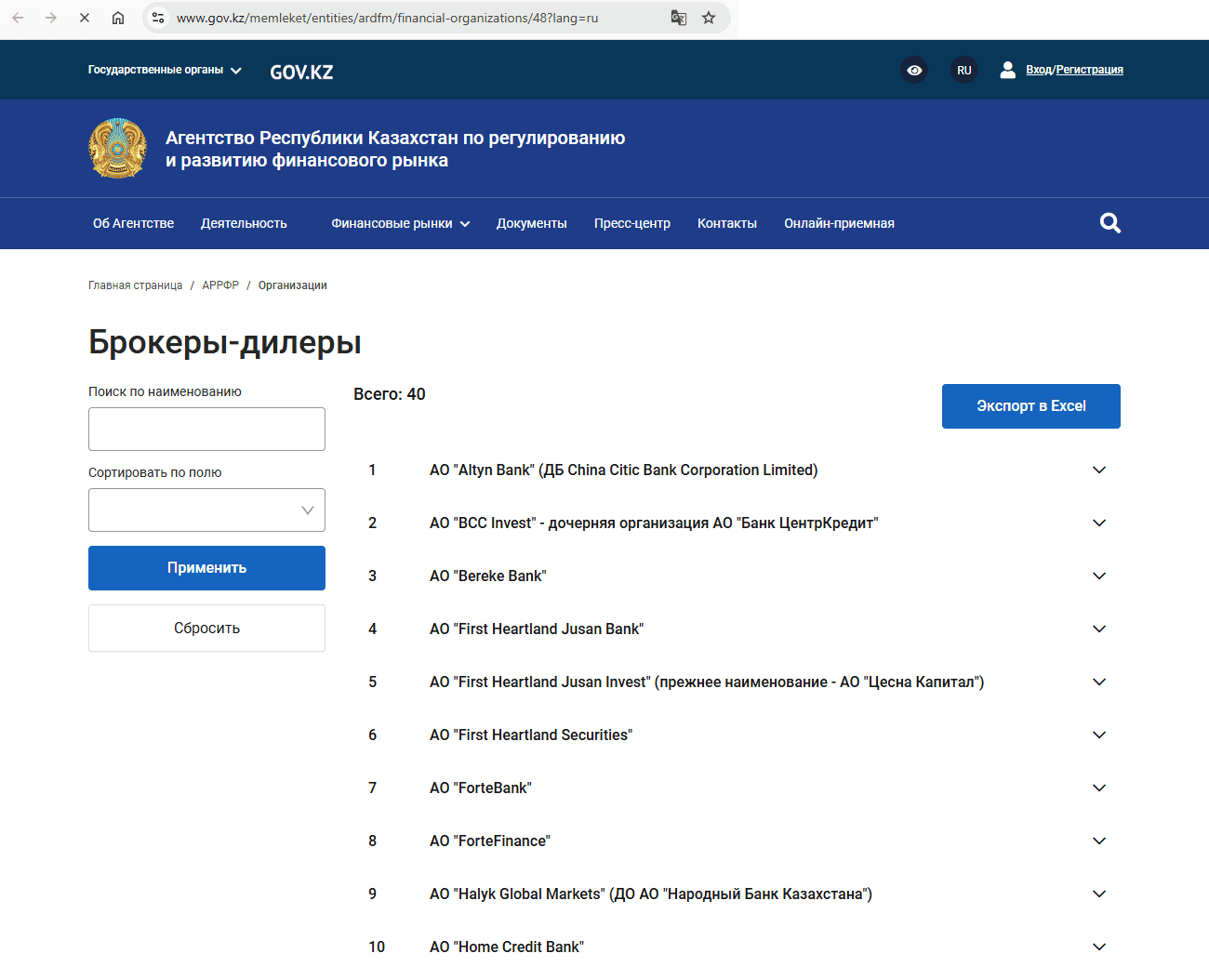Select row text "First Heartland Jusan Bank"

[537, 629]
